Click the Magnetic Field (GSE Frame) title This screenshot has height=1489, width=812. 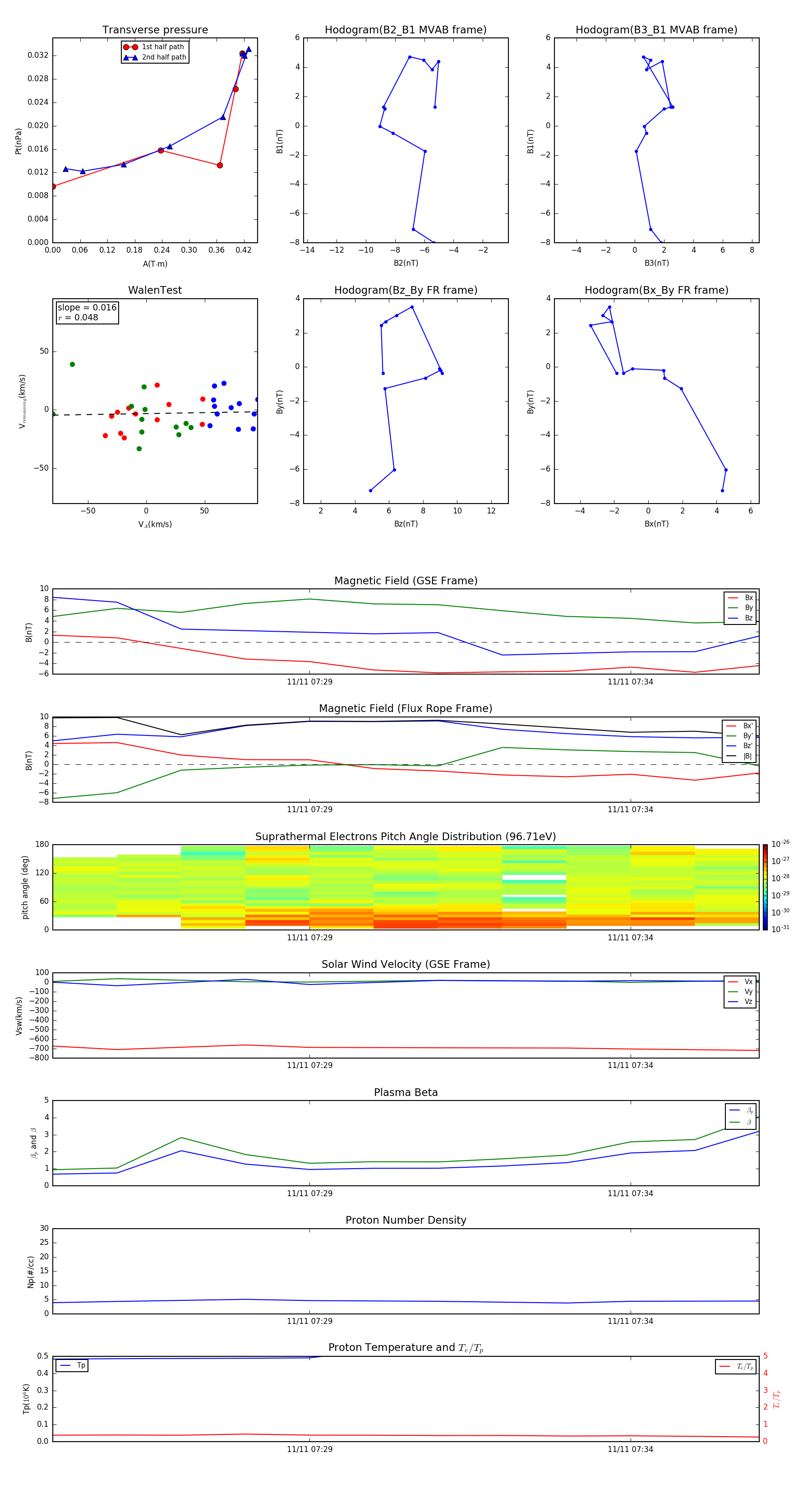point(406,581)
